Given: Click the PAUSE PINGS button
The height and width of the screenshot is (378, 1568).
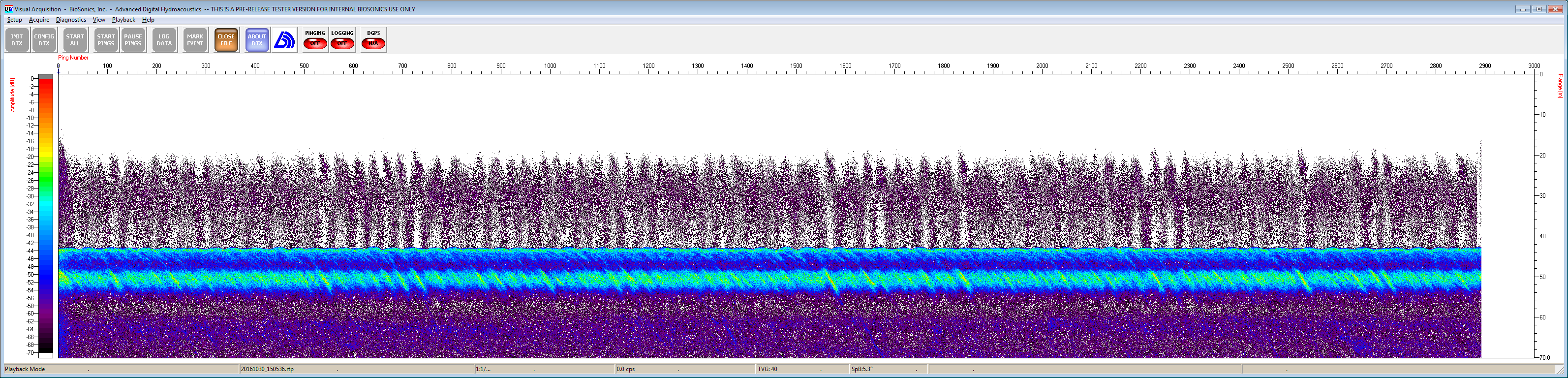Looking at the screenshot, I should (x=133, y=40).
